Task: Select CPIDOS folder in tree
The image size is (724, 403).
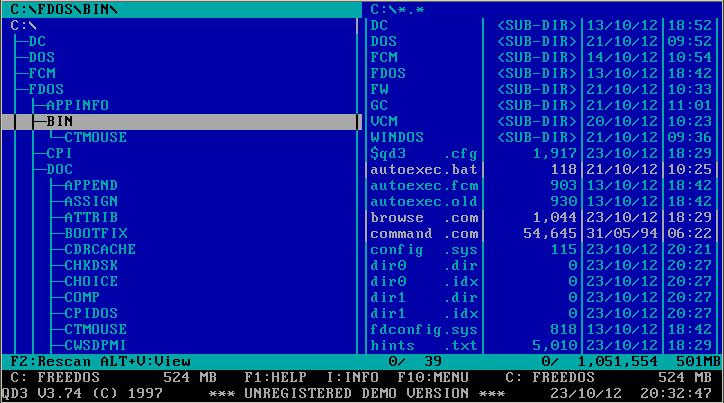Action: [91, 313]
